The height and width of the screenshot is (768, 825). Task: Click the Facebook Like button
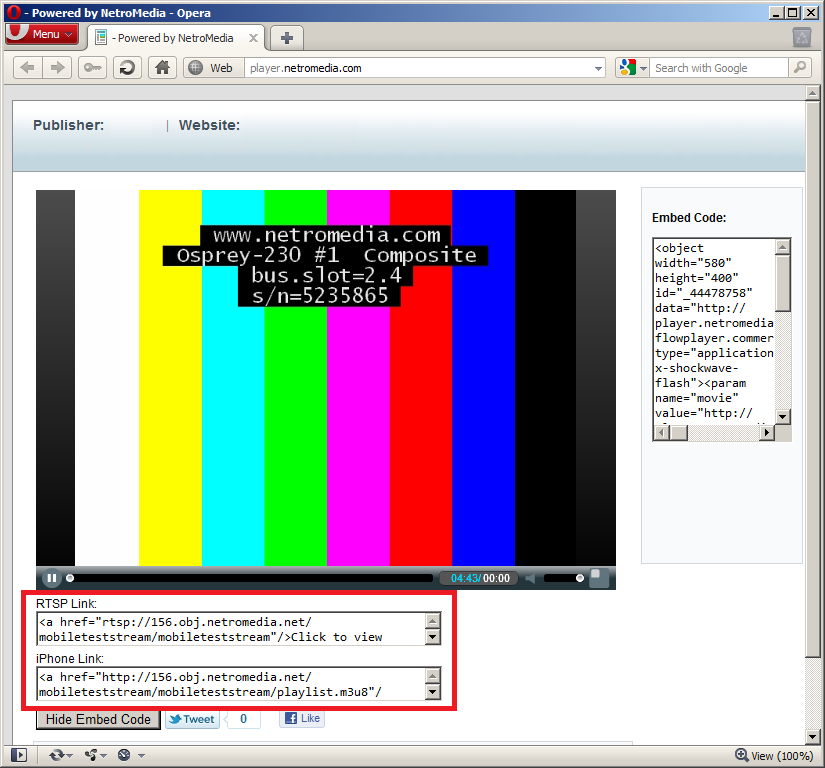pos(302,718)
